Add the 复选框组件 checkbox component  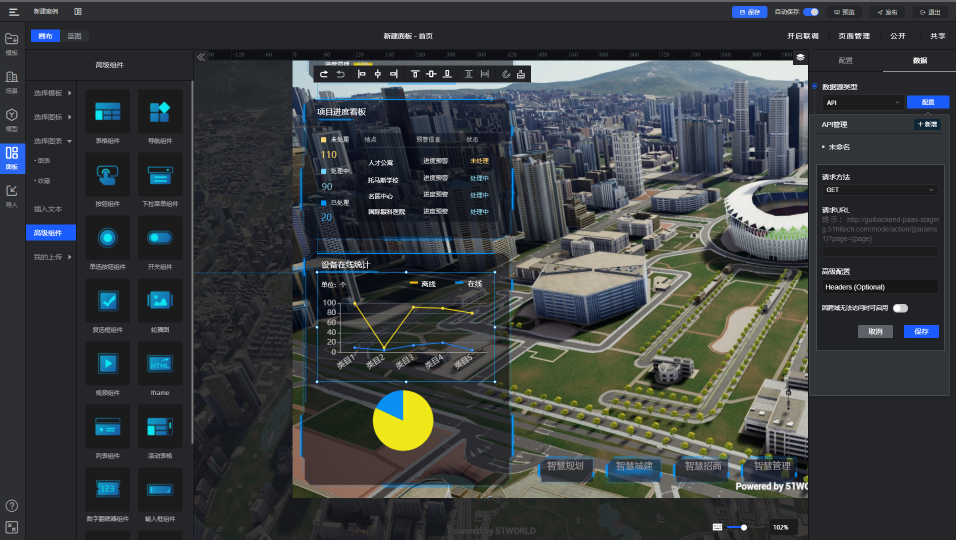click(107, 300)
